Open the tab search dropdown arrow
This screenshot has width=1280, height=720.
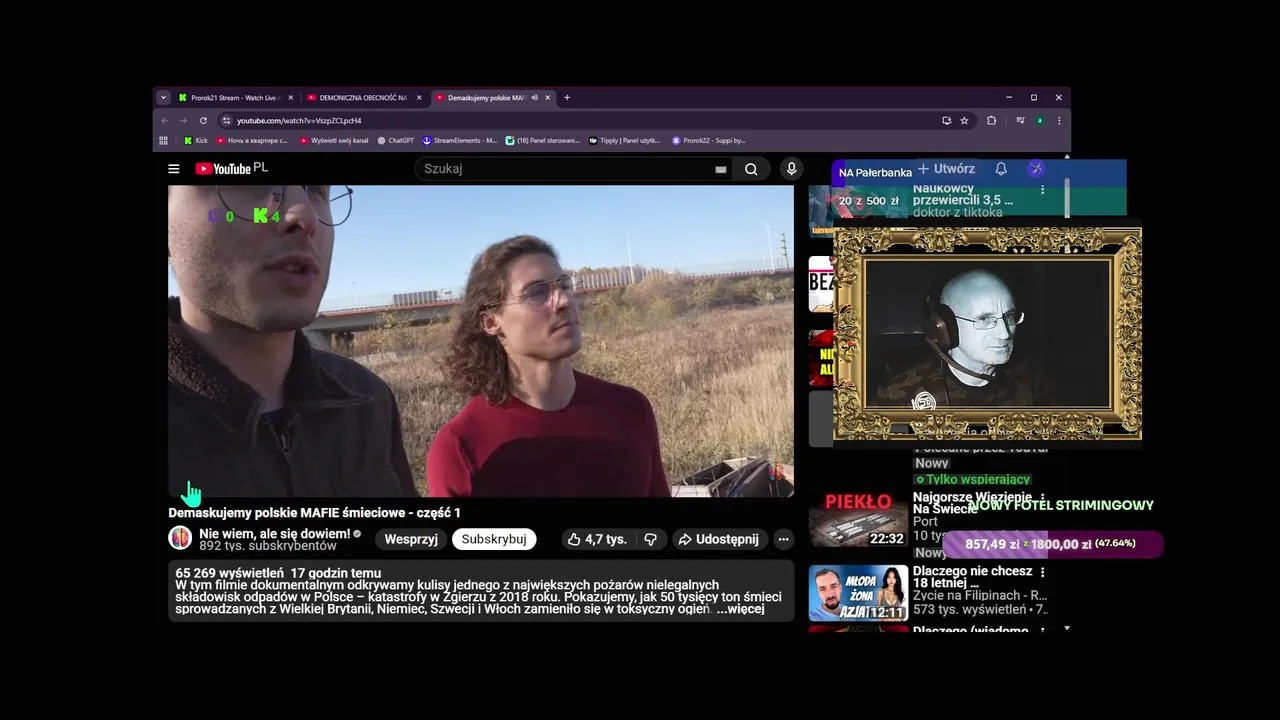[163, 97]
